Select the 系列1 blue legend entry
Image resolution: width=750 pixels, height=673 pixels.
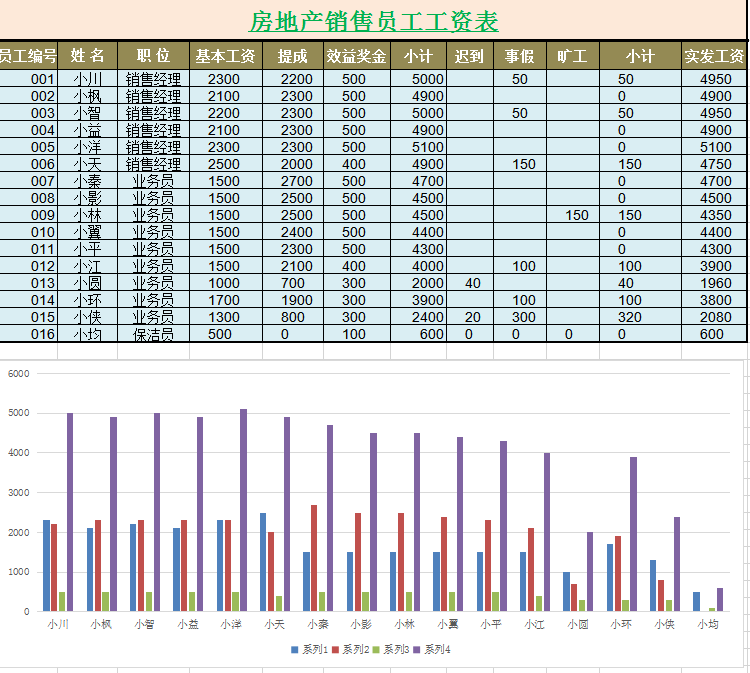310,650
